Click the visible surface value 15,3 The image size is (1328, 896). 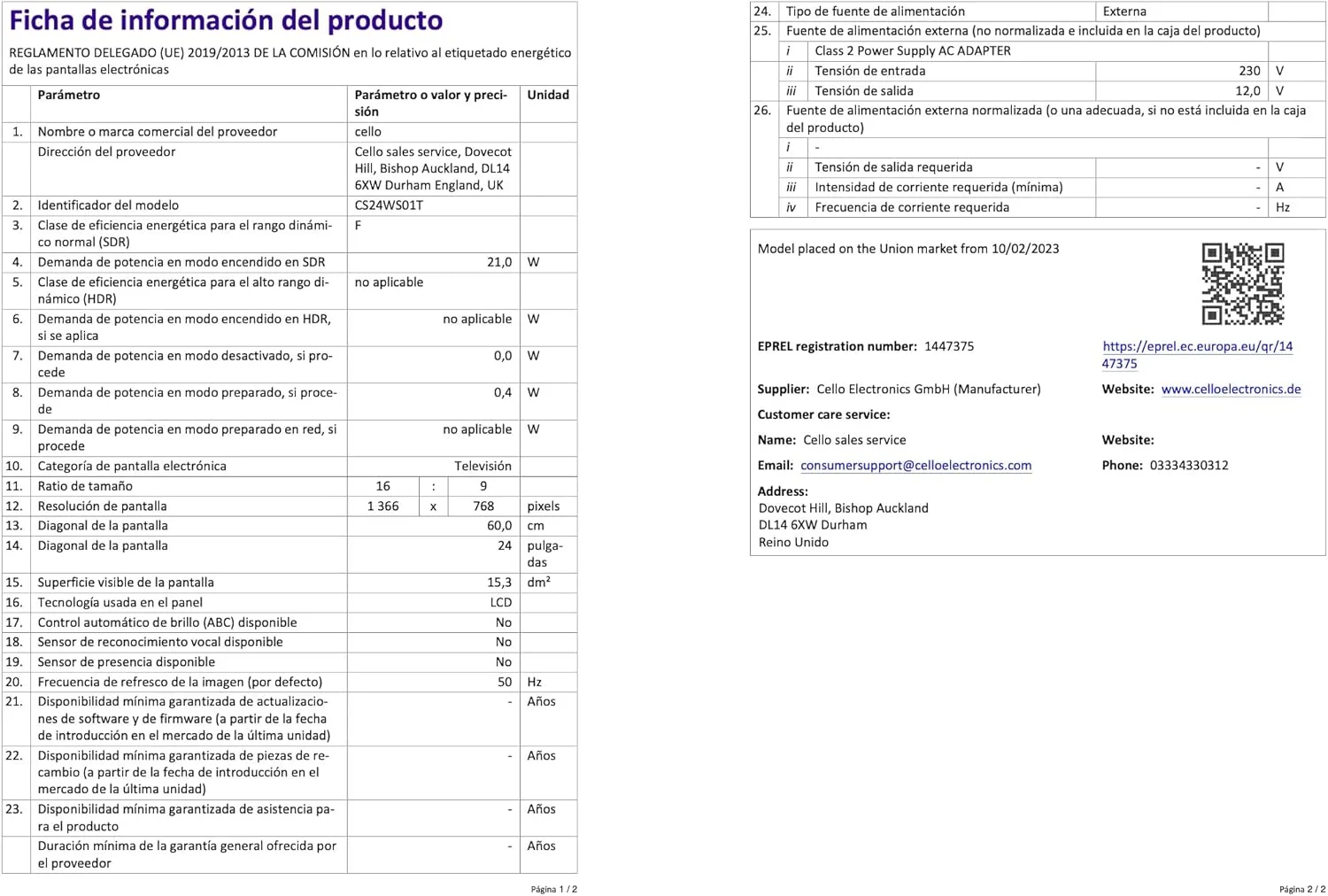[x=499, y=583]
